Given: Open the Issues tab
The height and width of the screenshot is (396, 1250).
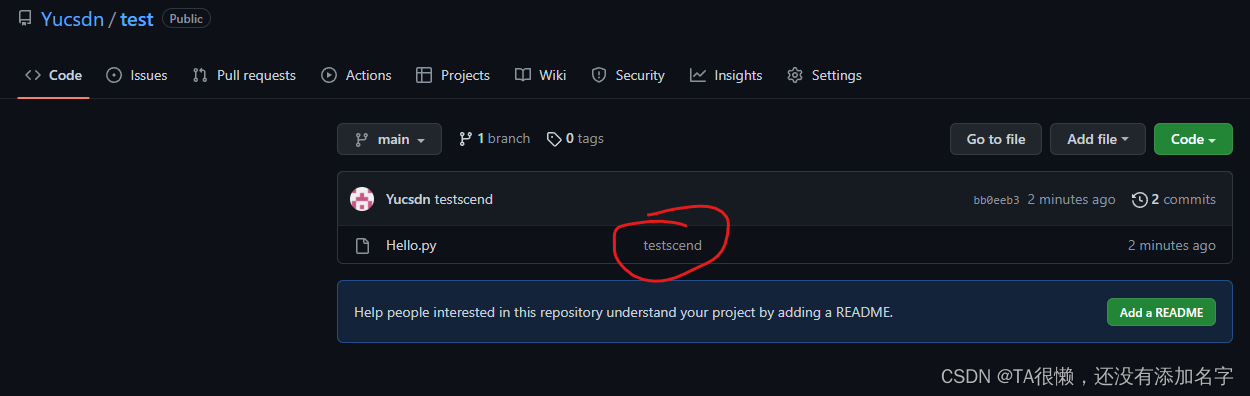Looking at the screenshot, I should (137, 75).
